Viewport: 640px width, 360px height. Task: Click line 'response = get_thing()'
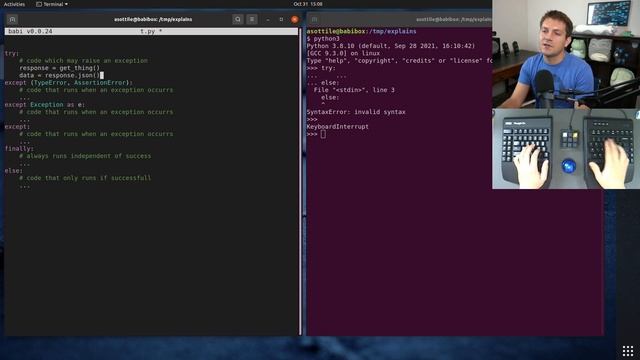click(59, 68)
